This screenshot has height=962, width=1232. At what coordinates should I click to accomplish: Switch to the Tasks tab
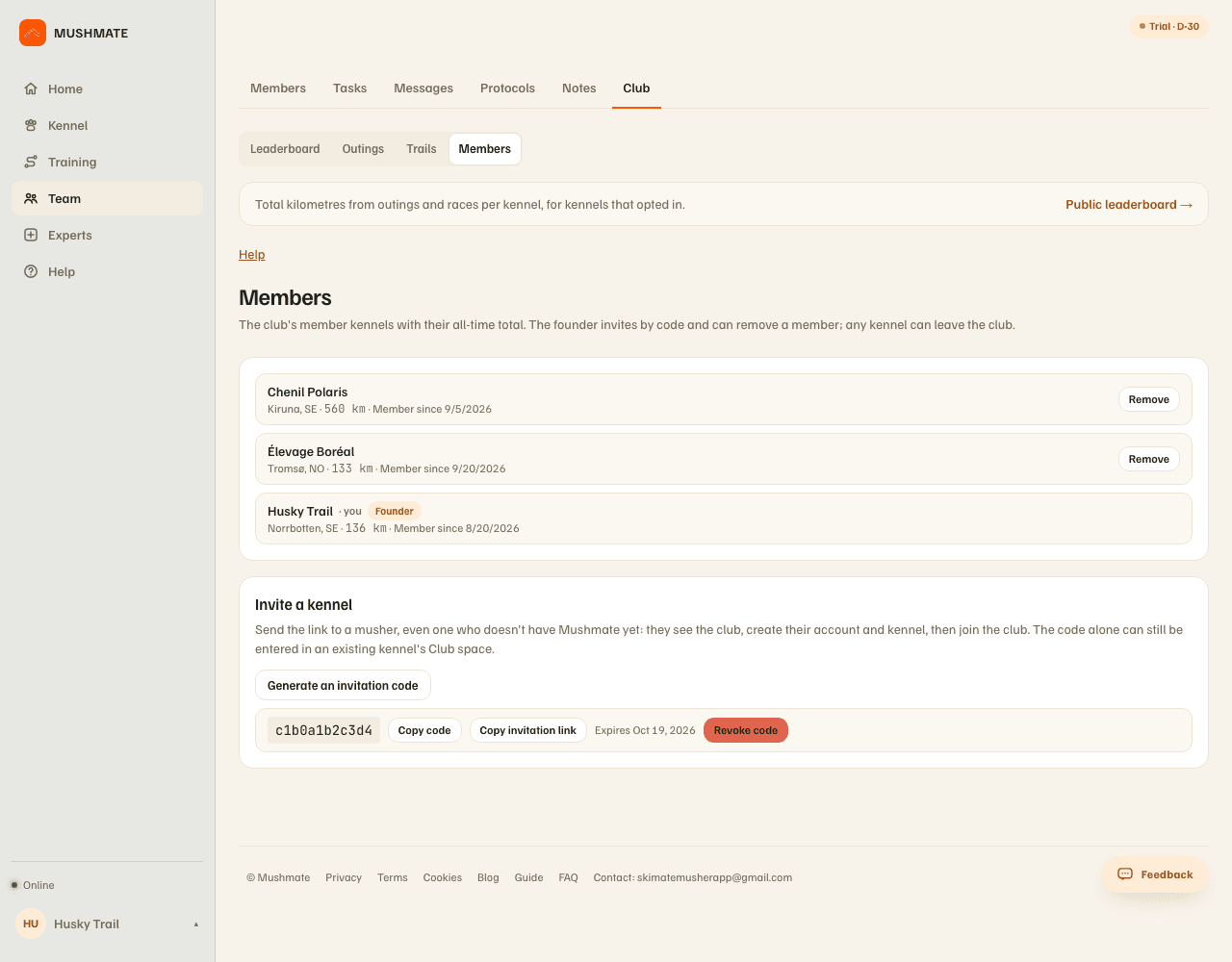[x=350, y=88]
